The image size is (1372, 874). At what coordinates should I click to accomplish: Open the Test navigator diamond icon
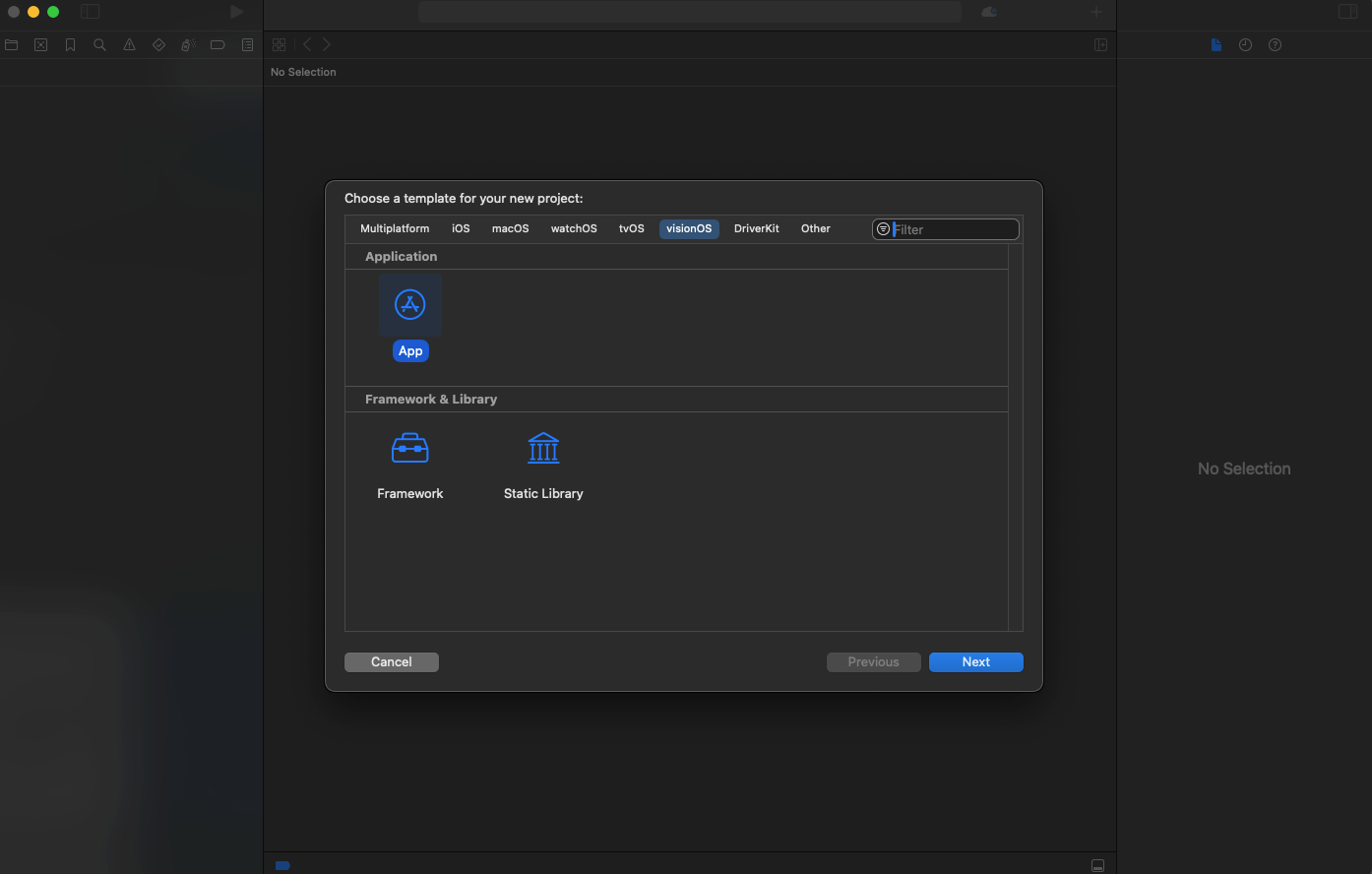(x=158, y=45)
